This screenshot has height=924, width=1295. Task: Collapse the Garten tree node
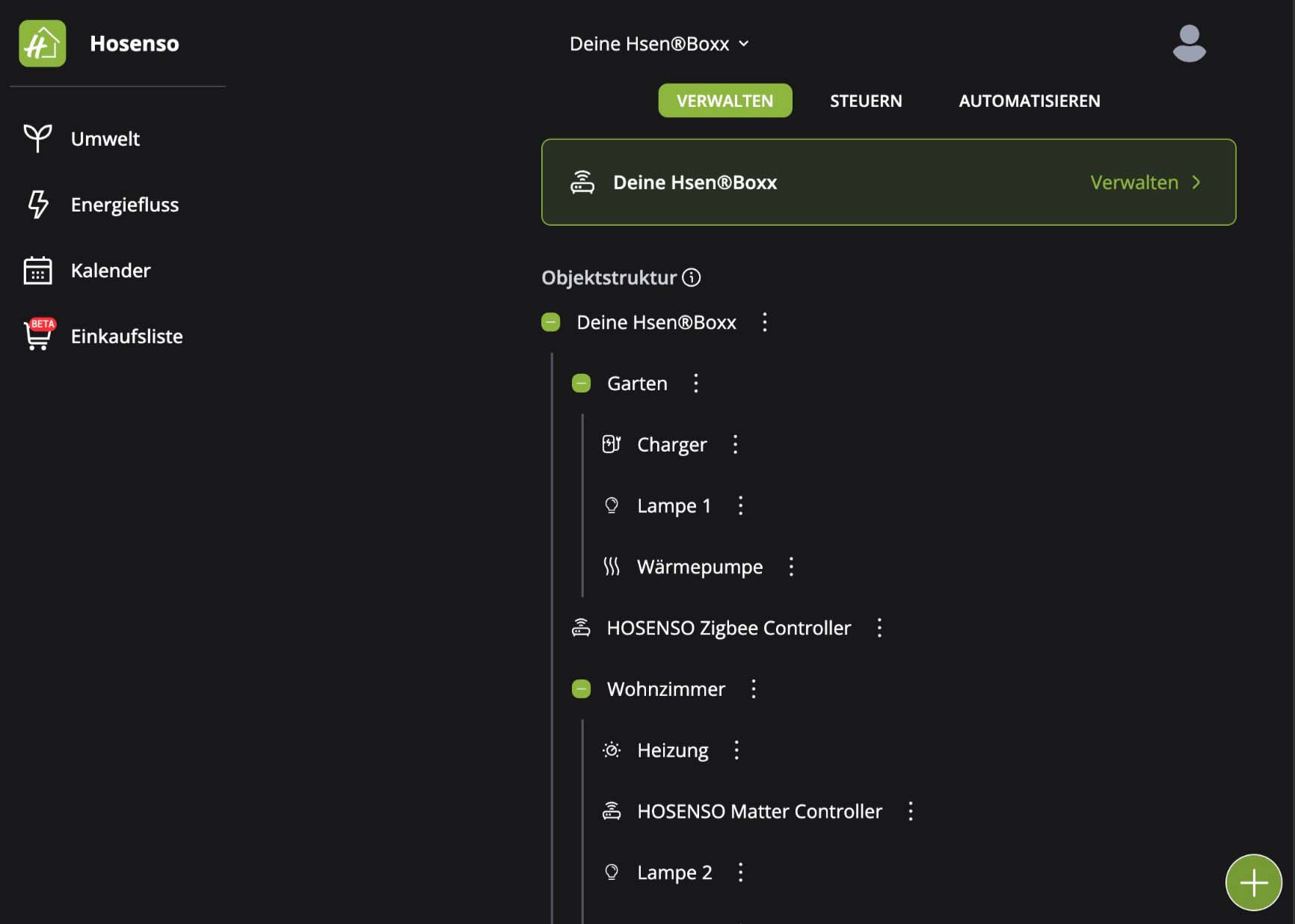click(581, 384)
